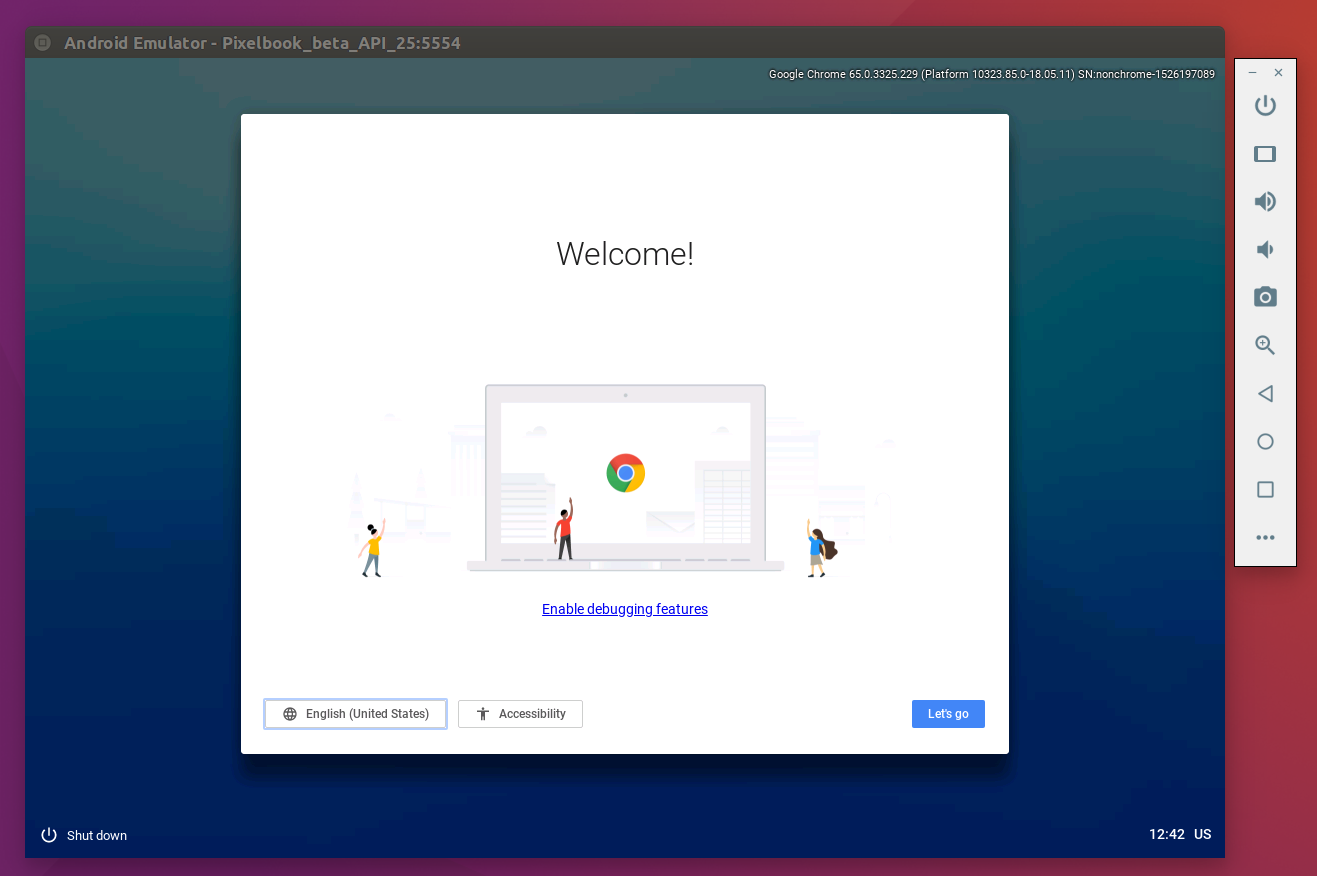Take a screenshot with the camera icon
This screenshot has height=876, width=1317.
[x=1265, y=297]
